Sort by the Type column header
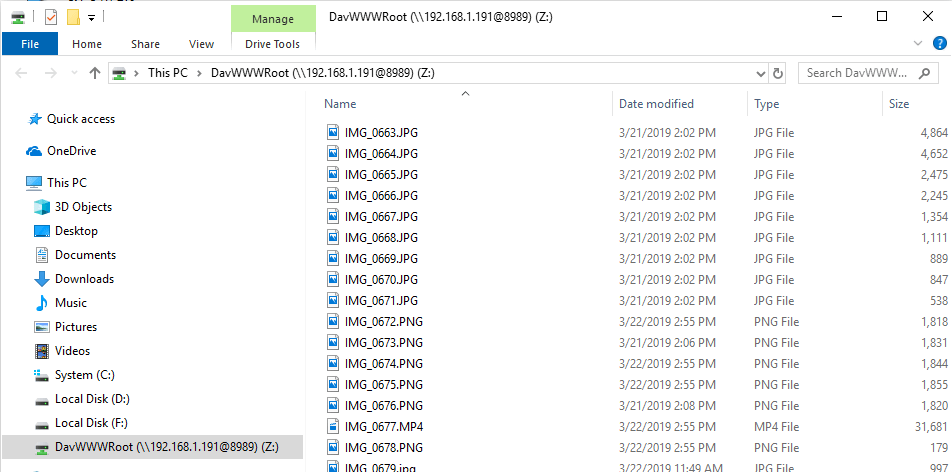952x472 pixels. (x=766, y=104)
